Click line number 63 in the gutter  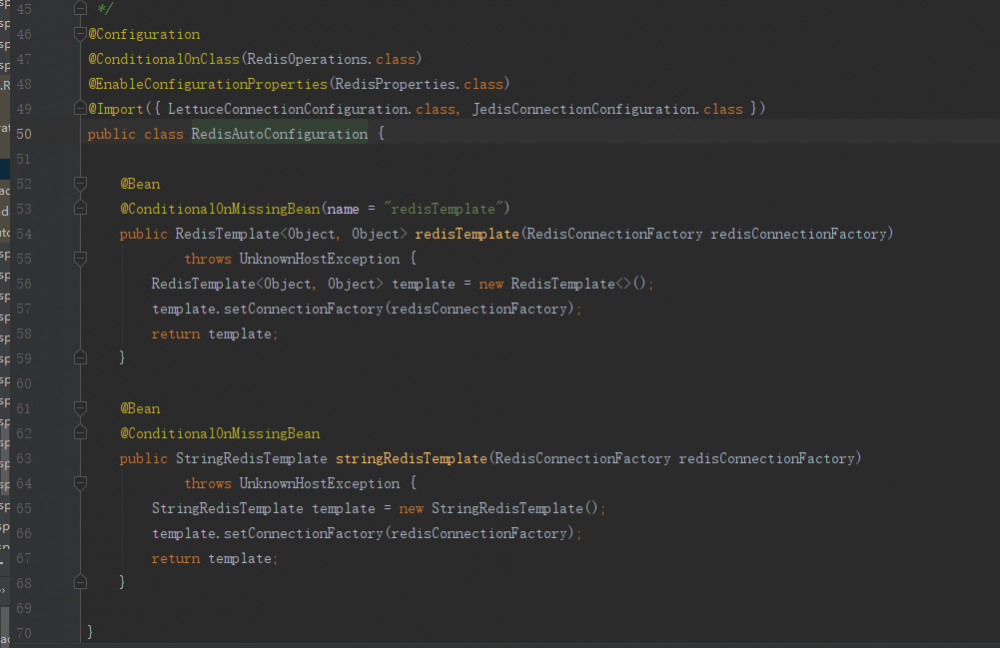point(24,459)
